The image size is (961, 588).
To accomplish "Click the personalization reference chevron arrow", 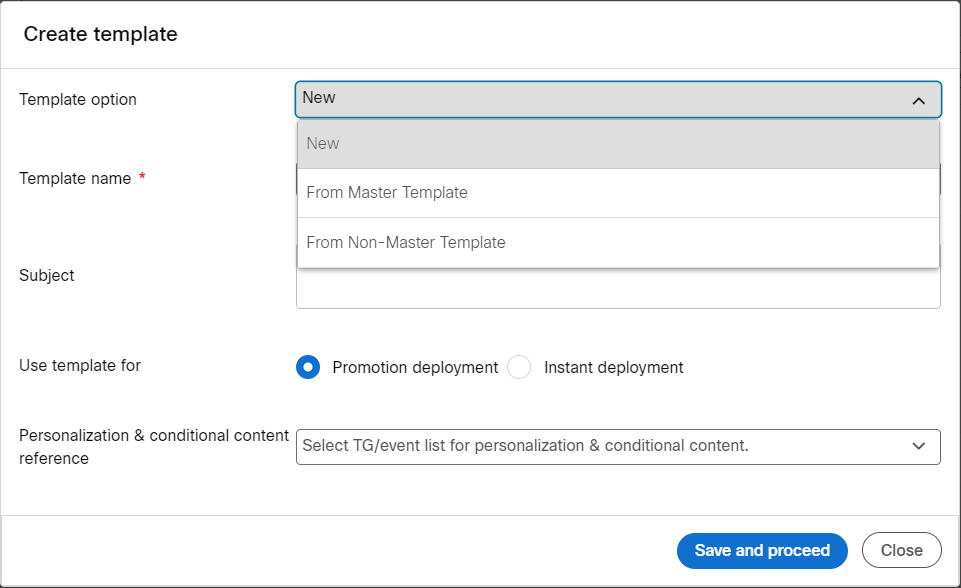I will pos(918,446).
